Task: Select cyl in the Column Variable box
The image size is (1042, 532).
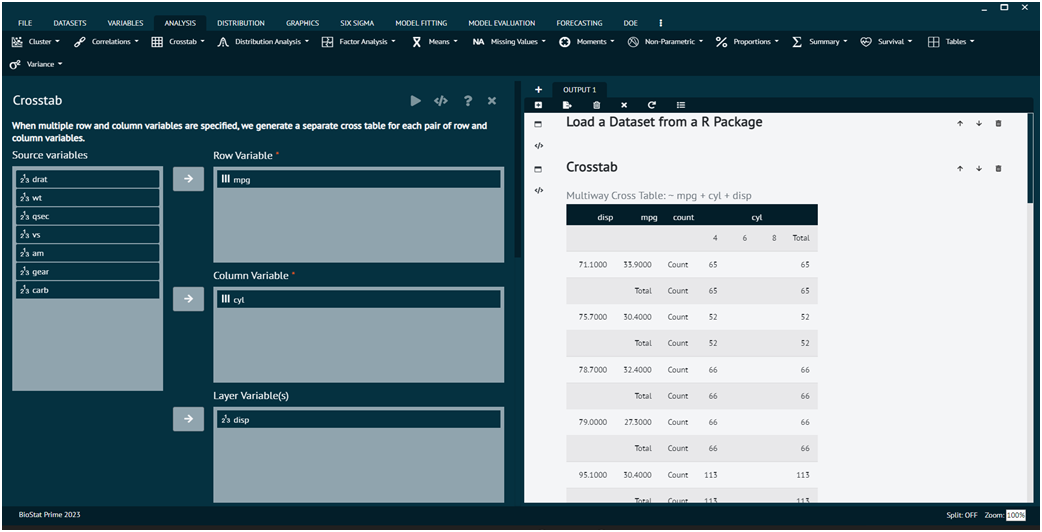Action: point(358,300)
